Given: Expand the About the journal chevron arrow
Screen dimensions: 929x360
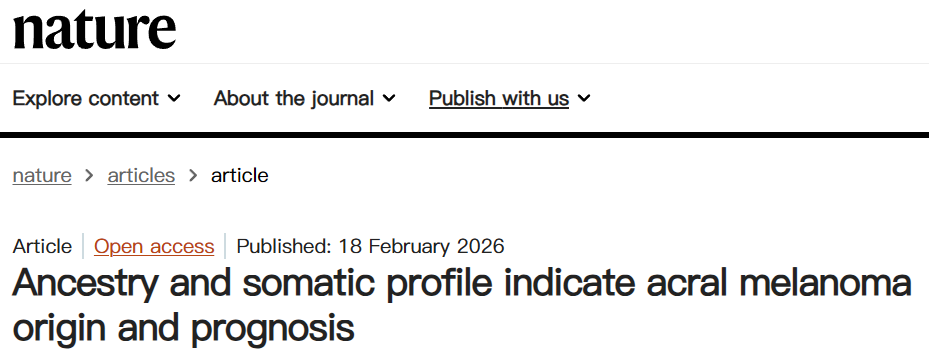Looking at the screenshot, I should point(389,98).
